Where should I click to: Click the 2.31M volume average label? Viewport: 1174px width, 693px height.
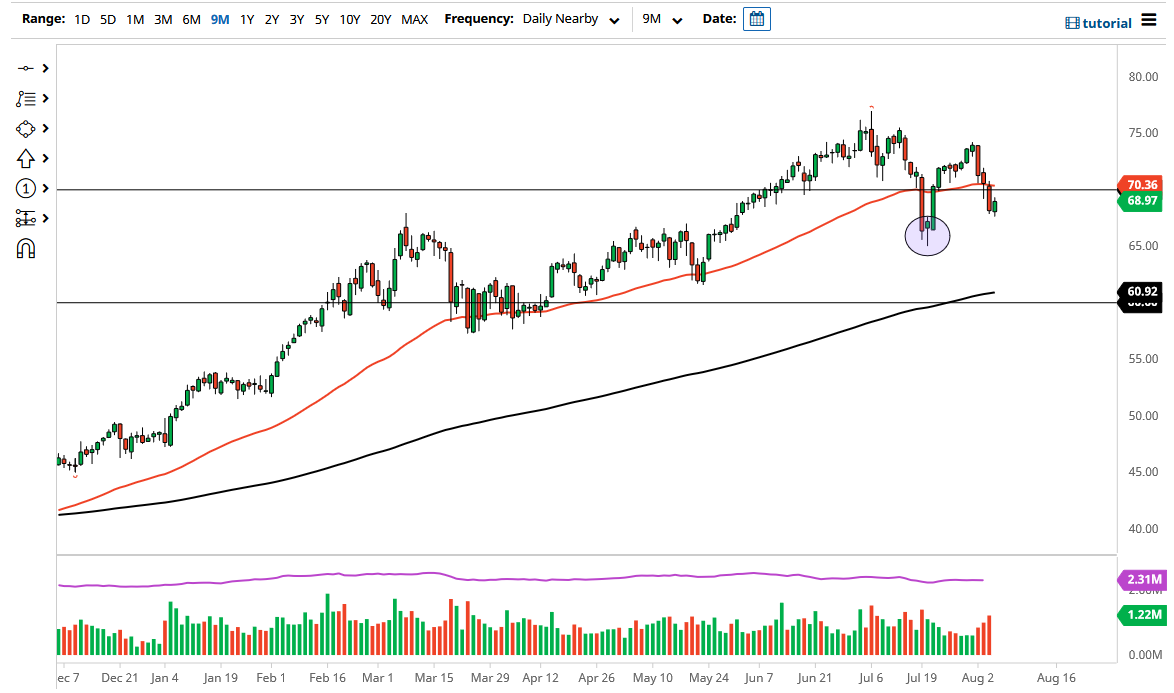click(1143, 579)
